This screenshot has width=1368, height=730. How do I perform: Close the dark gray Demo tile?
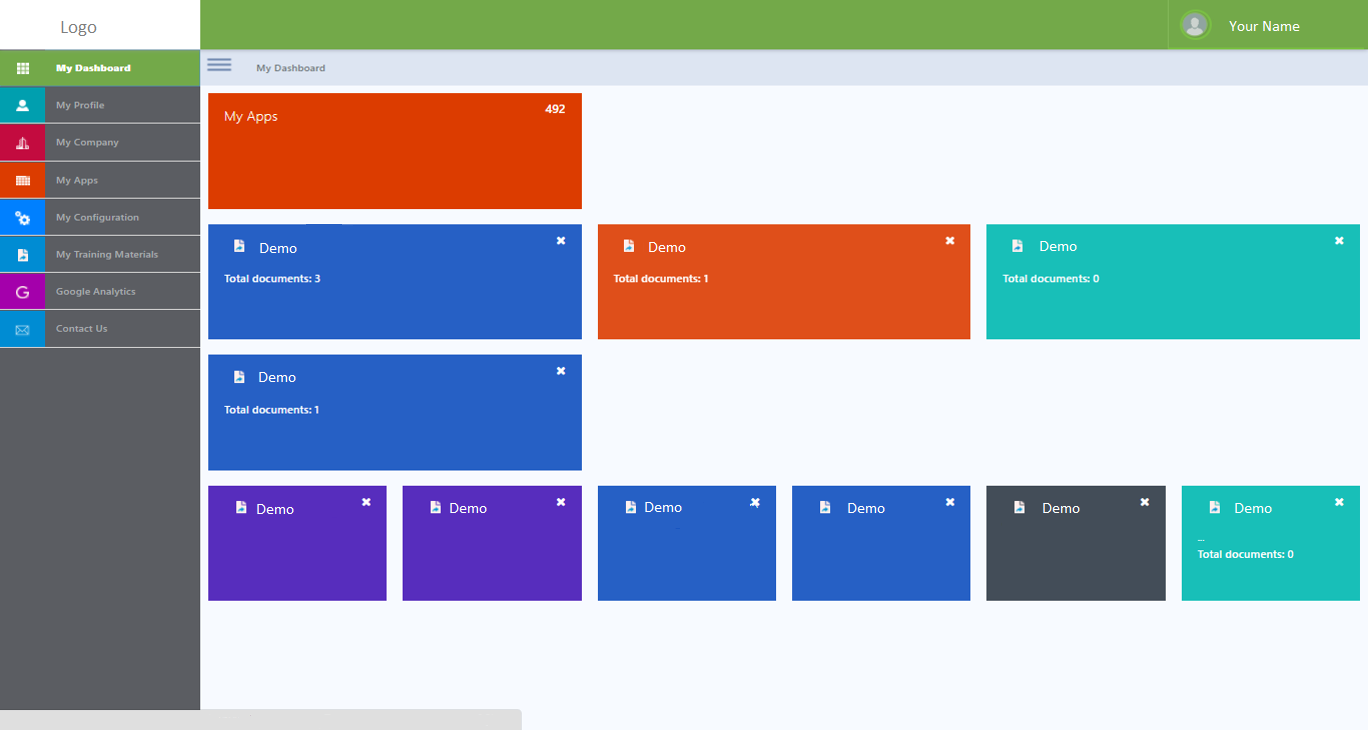point(1145,502)
